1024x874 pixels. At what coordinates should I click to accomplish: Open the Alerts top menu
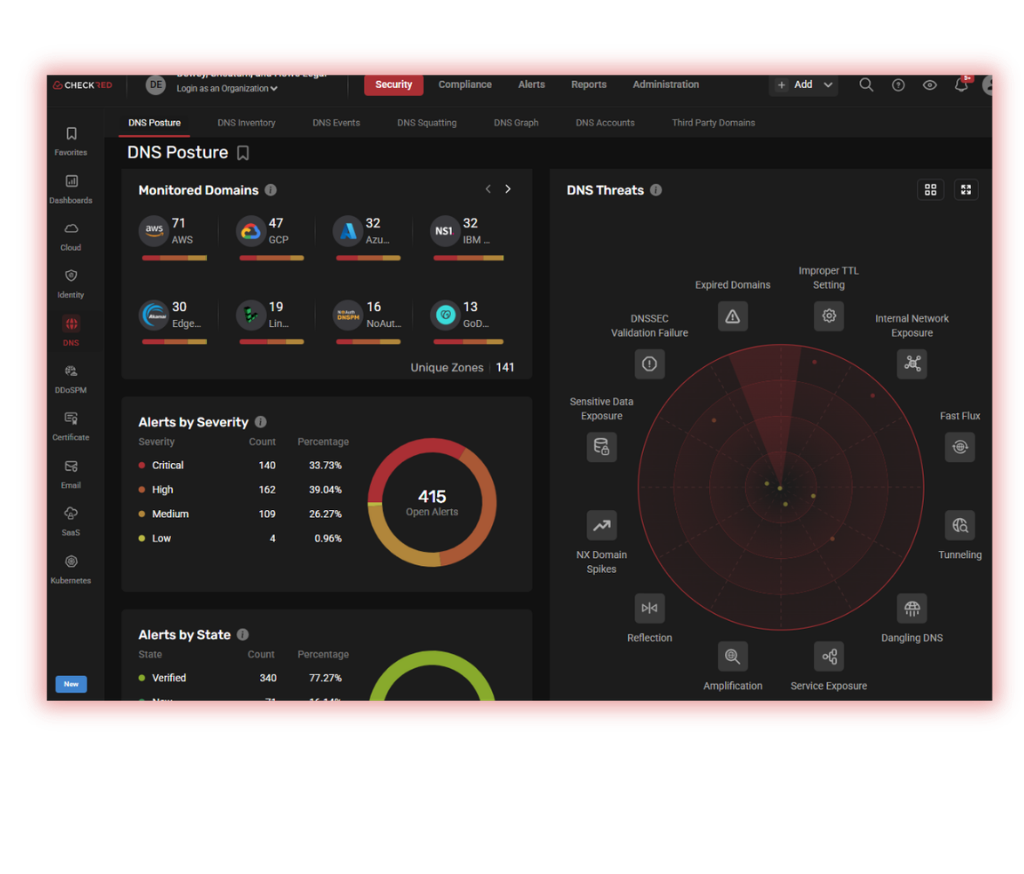pyautogui.click(x=532, y=84)
